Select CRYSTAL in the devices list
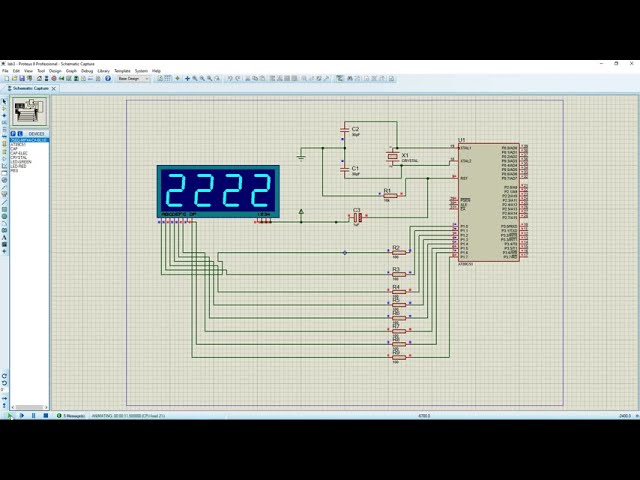Image resolution: width=640 pixels, height=480 pixels. click(x=18, y=158)
